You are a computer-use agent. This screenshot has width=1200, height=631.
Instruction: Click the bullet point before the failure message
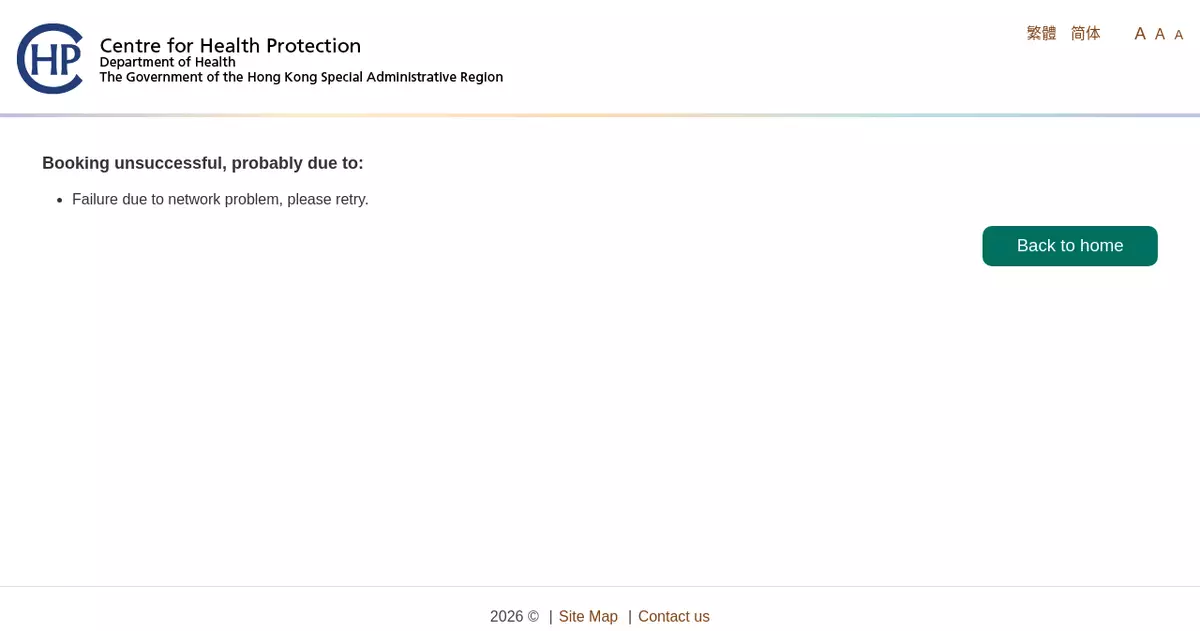pos(61,200)
